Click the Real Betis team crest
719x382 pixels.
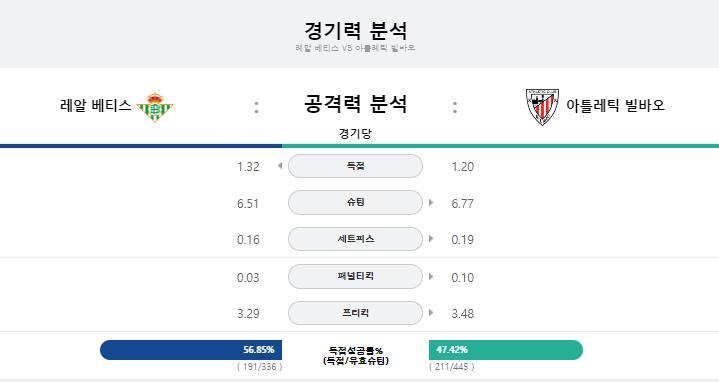click(155, 107)
